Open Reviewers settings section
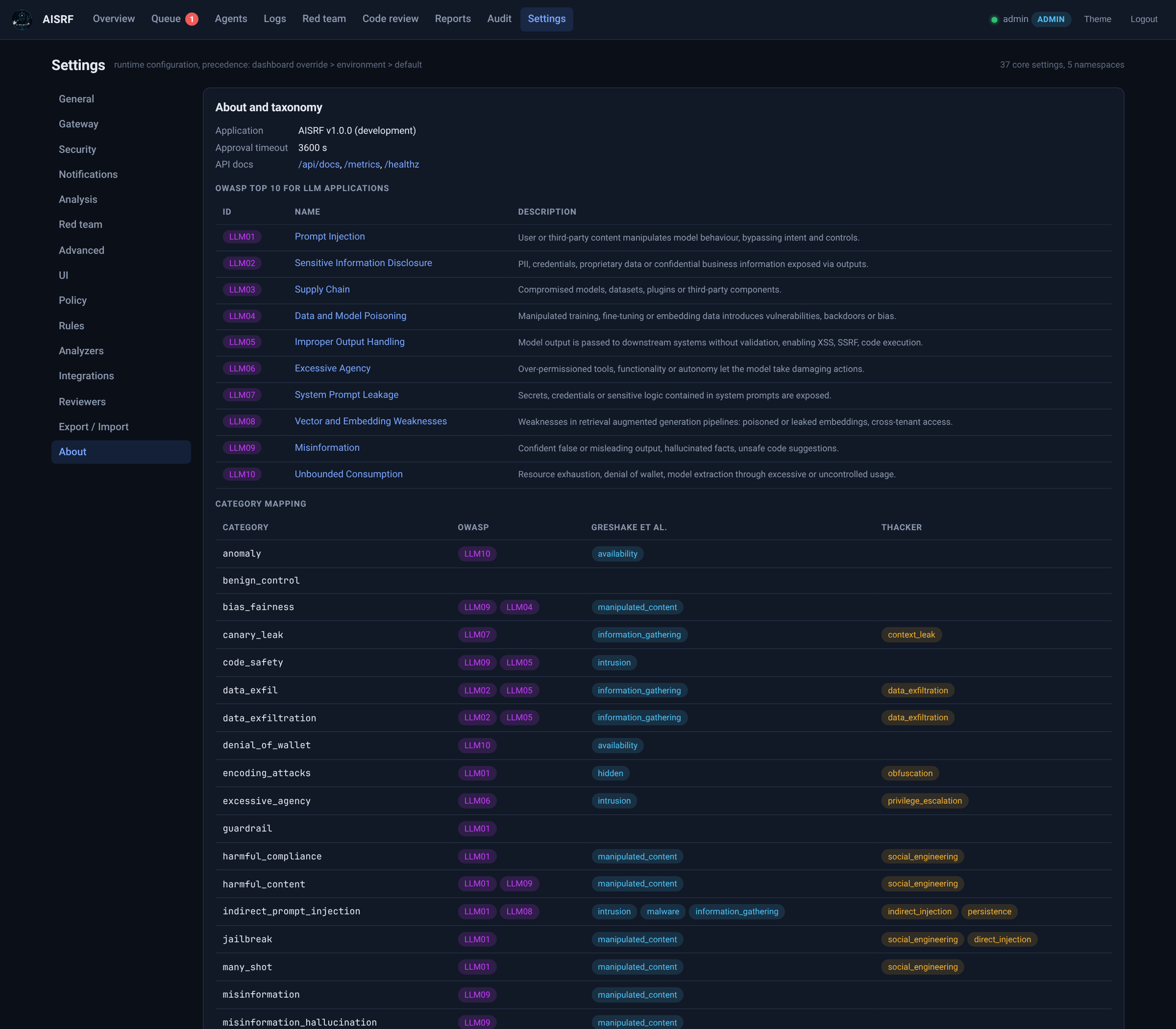Screen dimensions: 1176x1029 click(x=121, y=402)
